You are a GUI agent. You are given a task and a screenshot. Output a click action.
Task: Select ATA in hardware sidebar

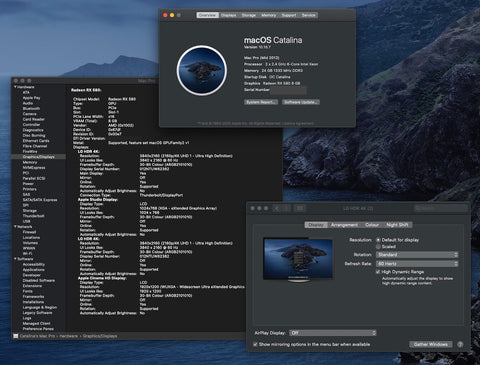[x=26, y=92]
